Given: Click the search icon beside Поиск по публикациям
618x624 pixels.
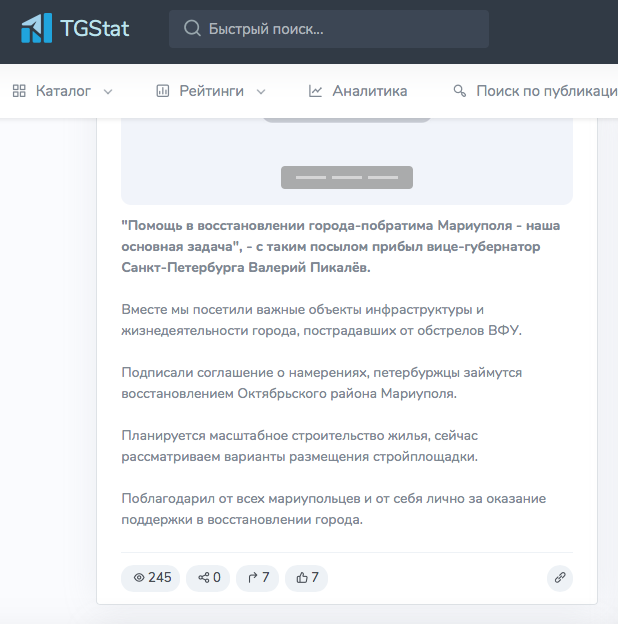Looking at the screenshot, I should click(x=460, y=91).
